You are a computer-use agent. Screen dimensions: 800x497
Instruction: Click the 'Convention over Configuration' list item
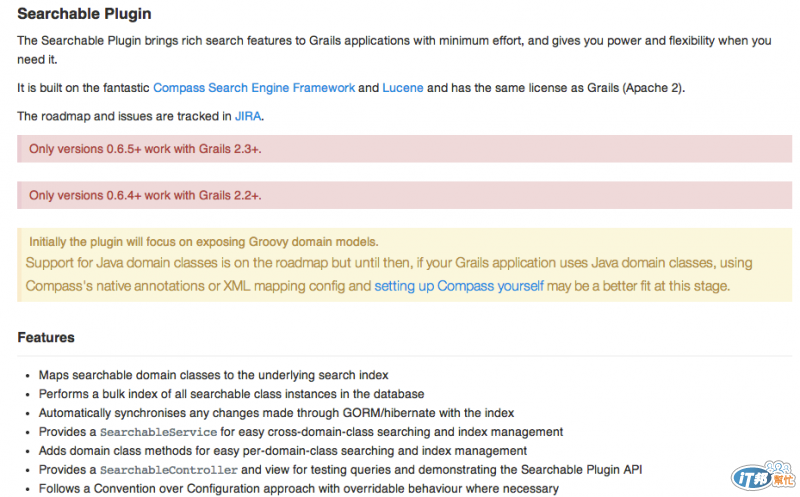click(x=298, y=489)
